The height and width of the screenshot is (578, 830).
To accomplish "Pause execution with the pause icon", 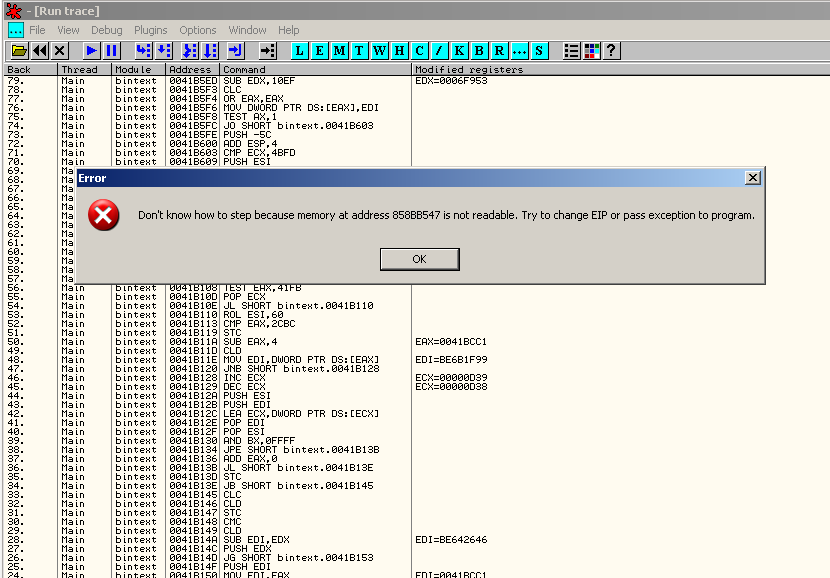I will point(111,50).
